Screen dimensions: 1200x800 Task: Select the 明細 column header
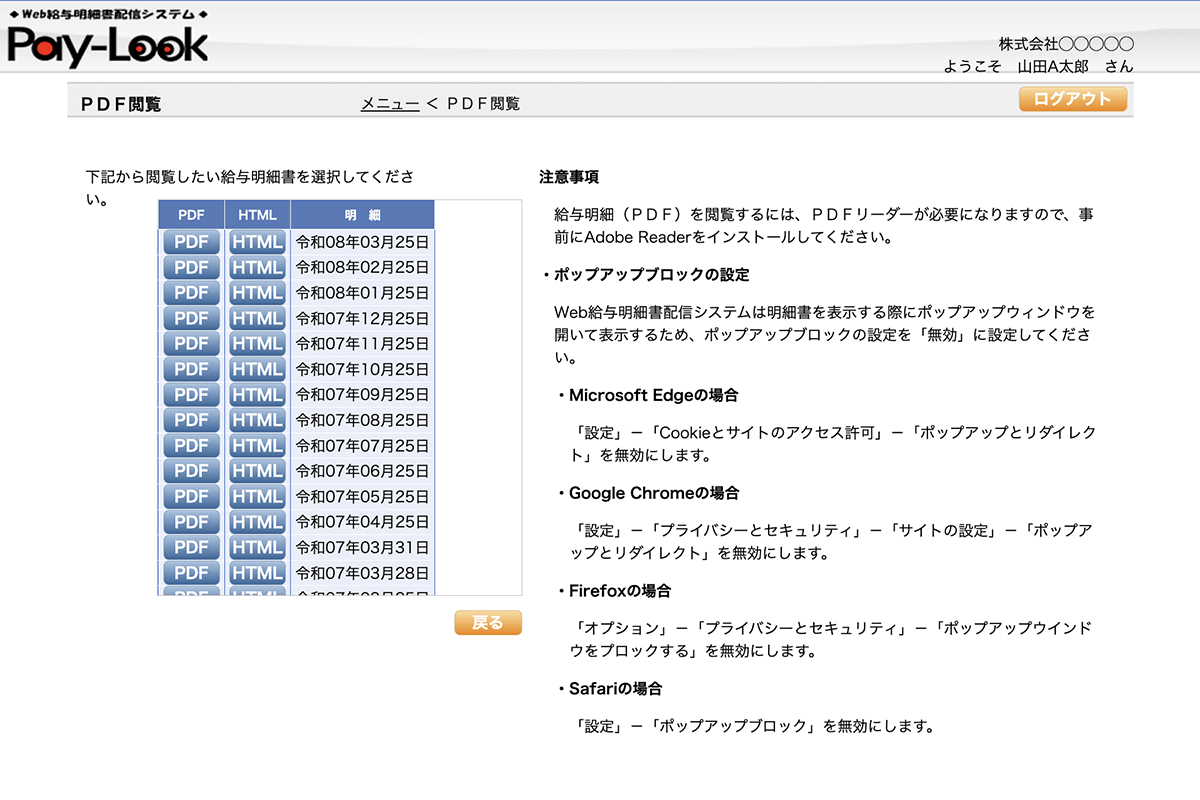pyautogui.click(x=362, y=215)
